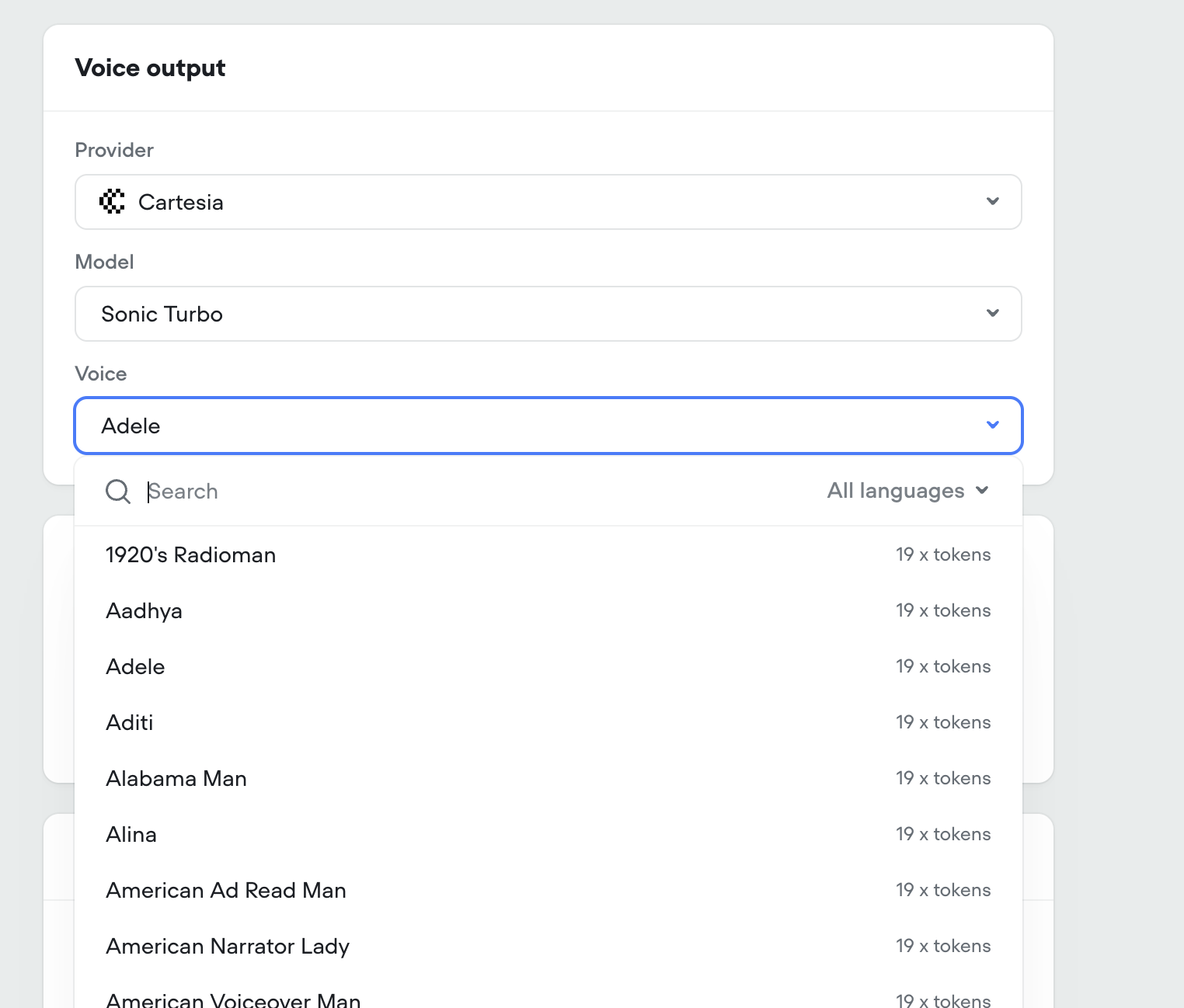Pick the American Narrator Lady voice
This screenshot has height=1008, width=1184.
click(x=228, y=947)
